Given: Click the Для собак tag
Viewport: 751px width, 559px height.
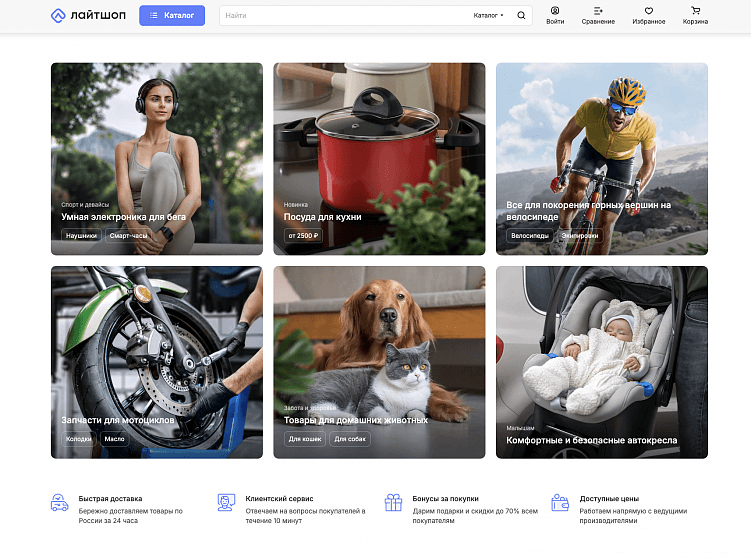Looking at the screenshot, I should [350, 439].
